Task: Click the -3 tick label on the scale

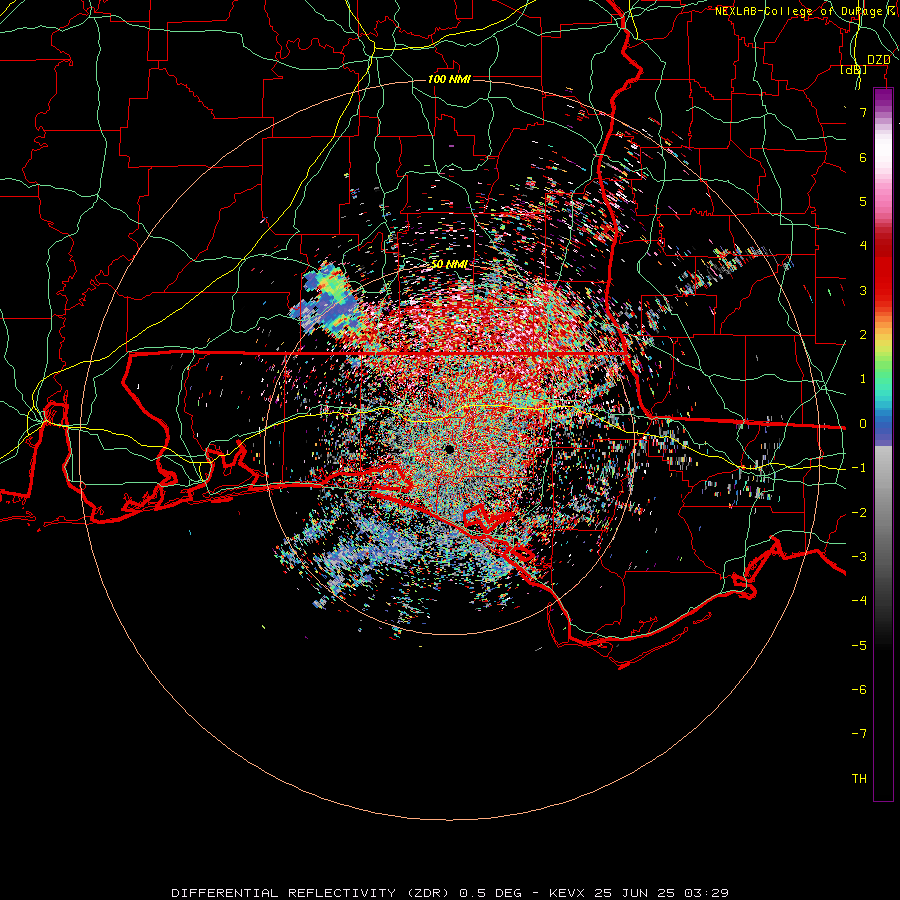Action: pos(859,557)
